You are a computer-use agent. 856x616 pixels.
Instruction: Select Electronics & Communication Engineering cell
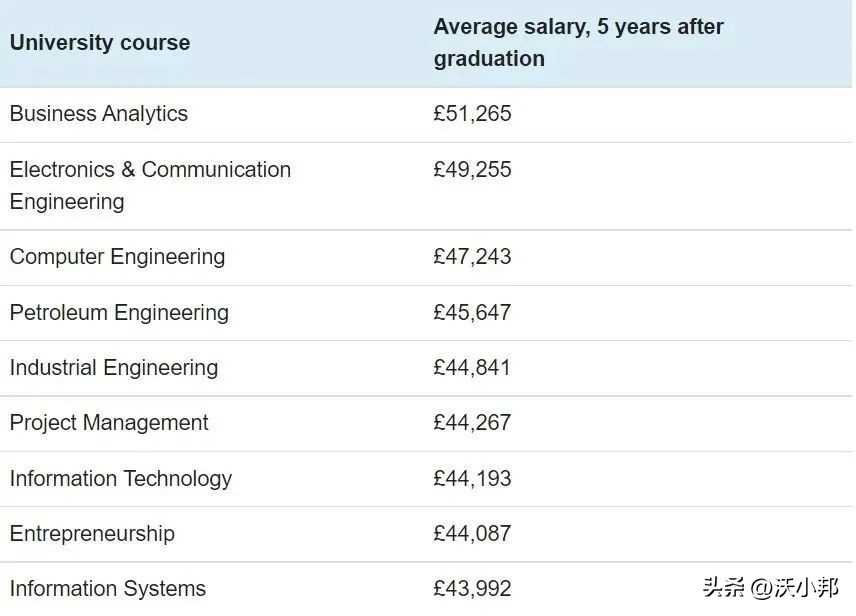pyautogui.click(x=150, y=185)
